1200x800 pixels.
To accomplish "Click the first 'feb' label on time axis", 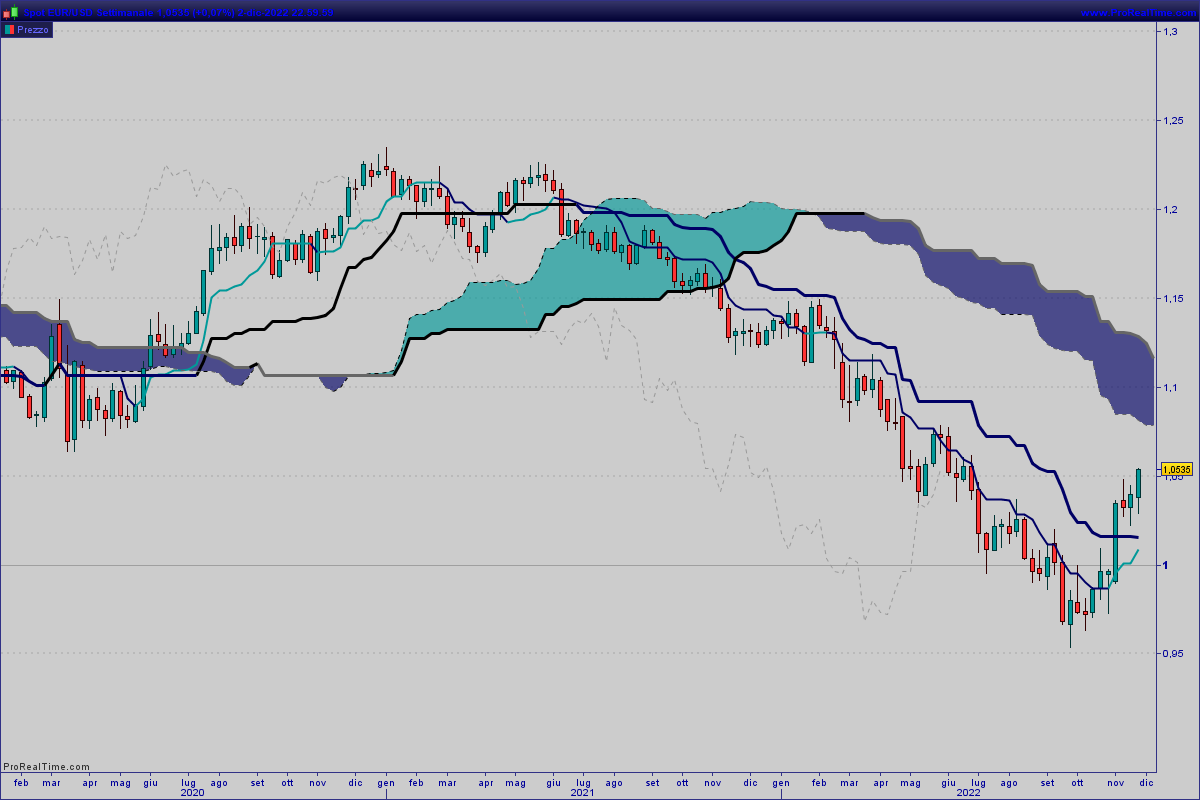I will tap(21, 781).
